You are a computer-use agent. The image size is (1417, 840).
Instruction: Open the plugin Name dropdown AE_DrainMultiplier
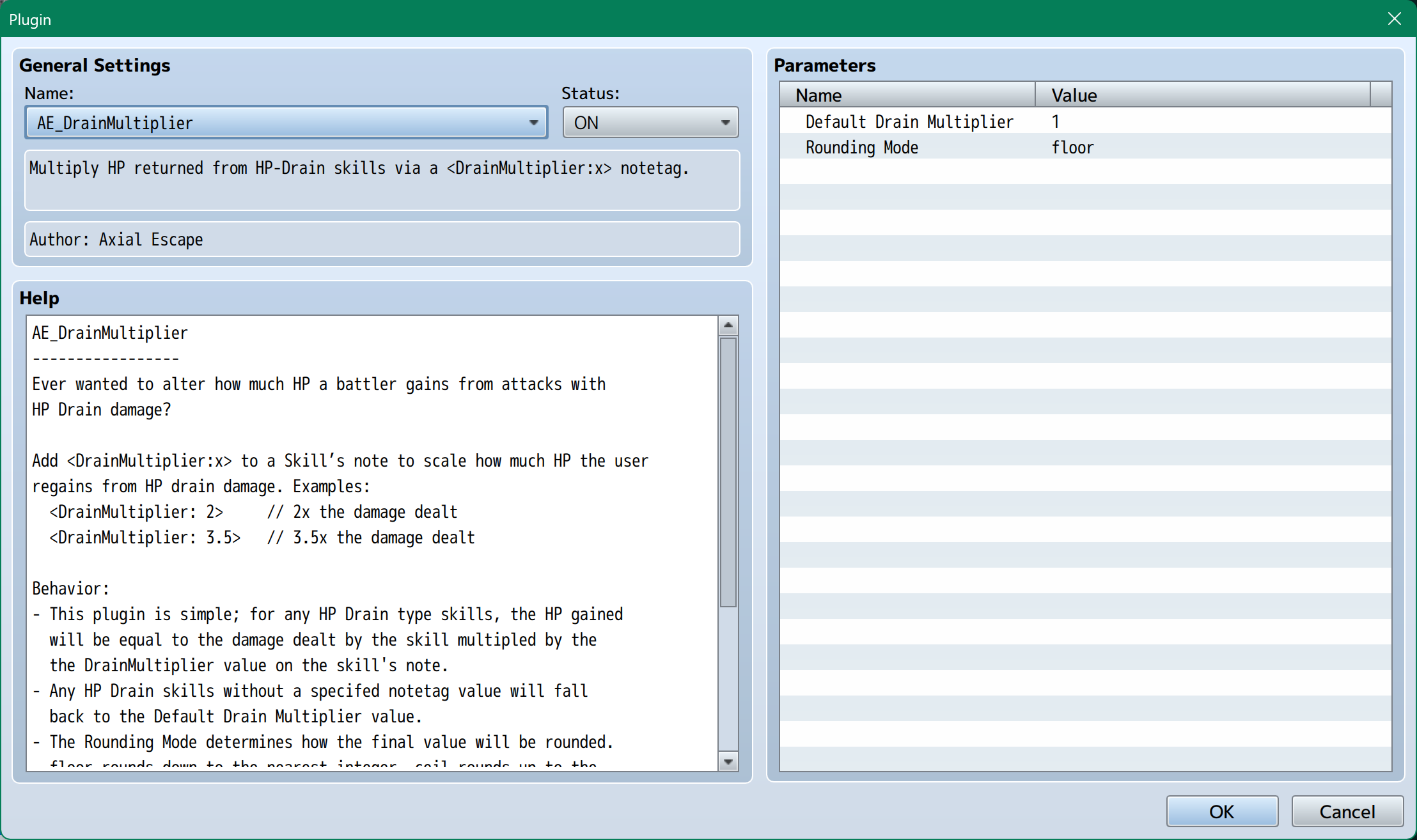(x=286, y=123)
